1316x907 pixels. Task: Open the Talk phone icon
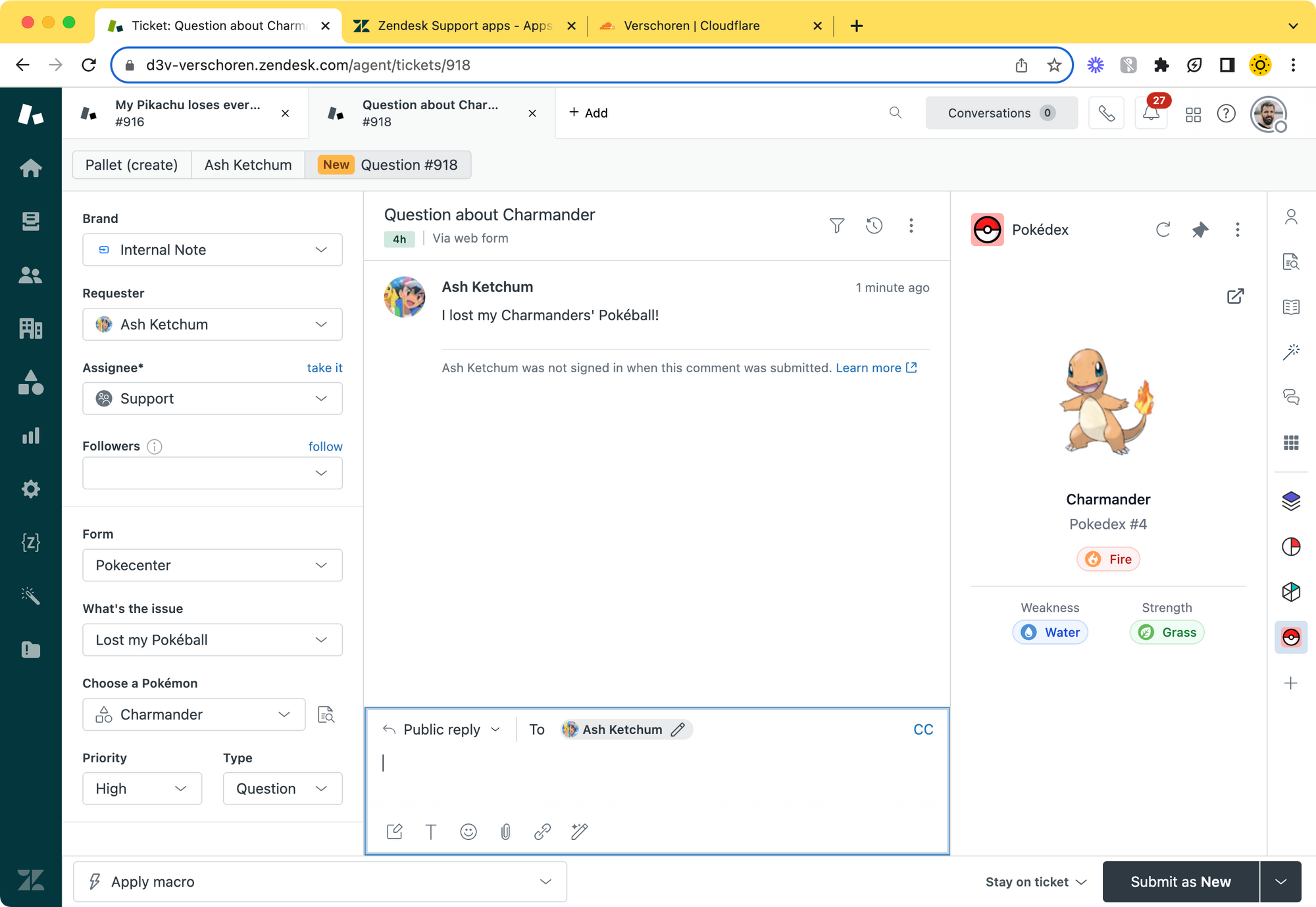pos(1106,113)
